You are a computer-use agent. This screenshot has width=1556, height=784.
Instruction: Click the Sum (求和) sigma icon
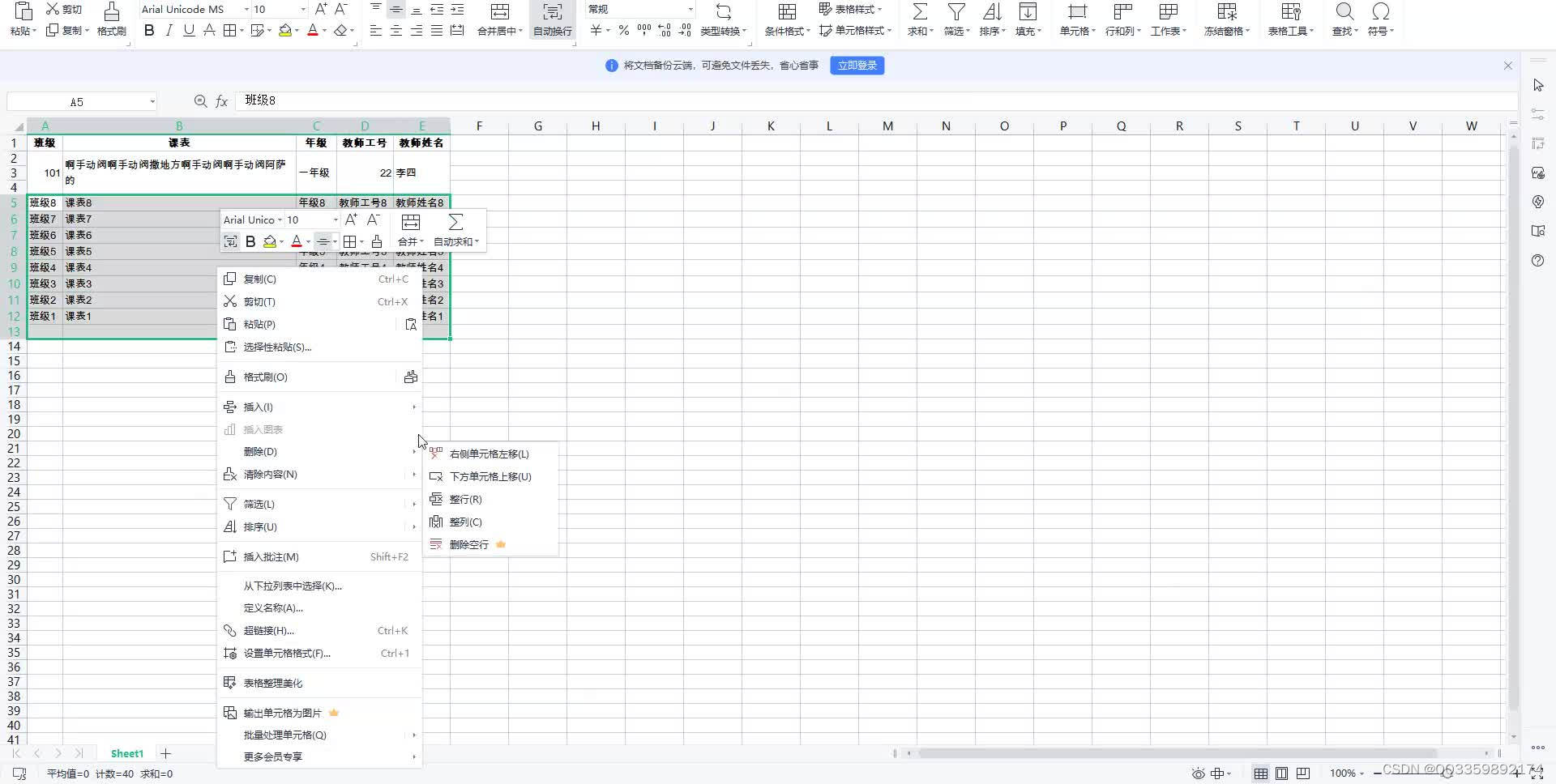(x=920, y=11)
